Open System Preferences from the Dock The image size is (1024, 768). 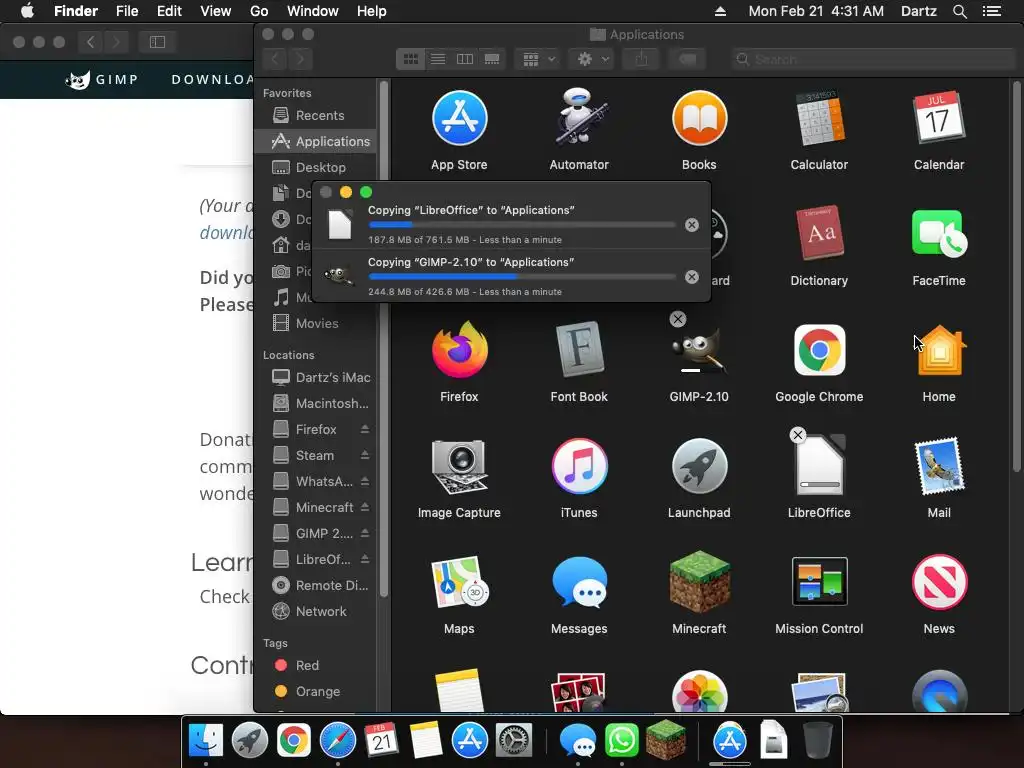coord(514,741)
